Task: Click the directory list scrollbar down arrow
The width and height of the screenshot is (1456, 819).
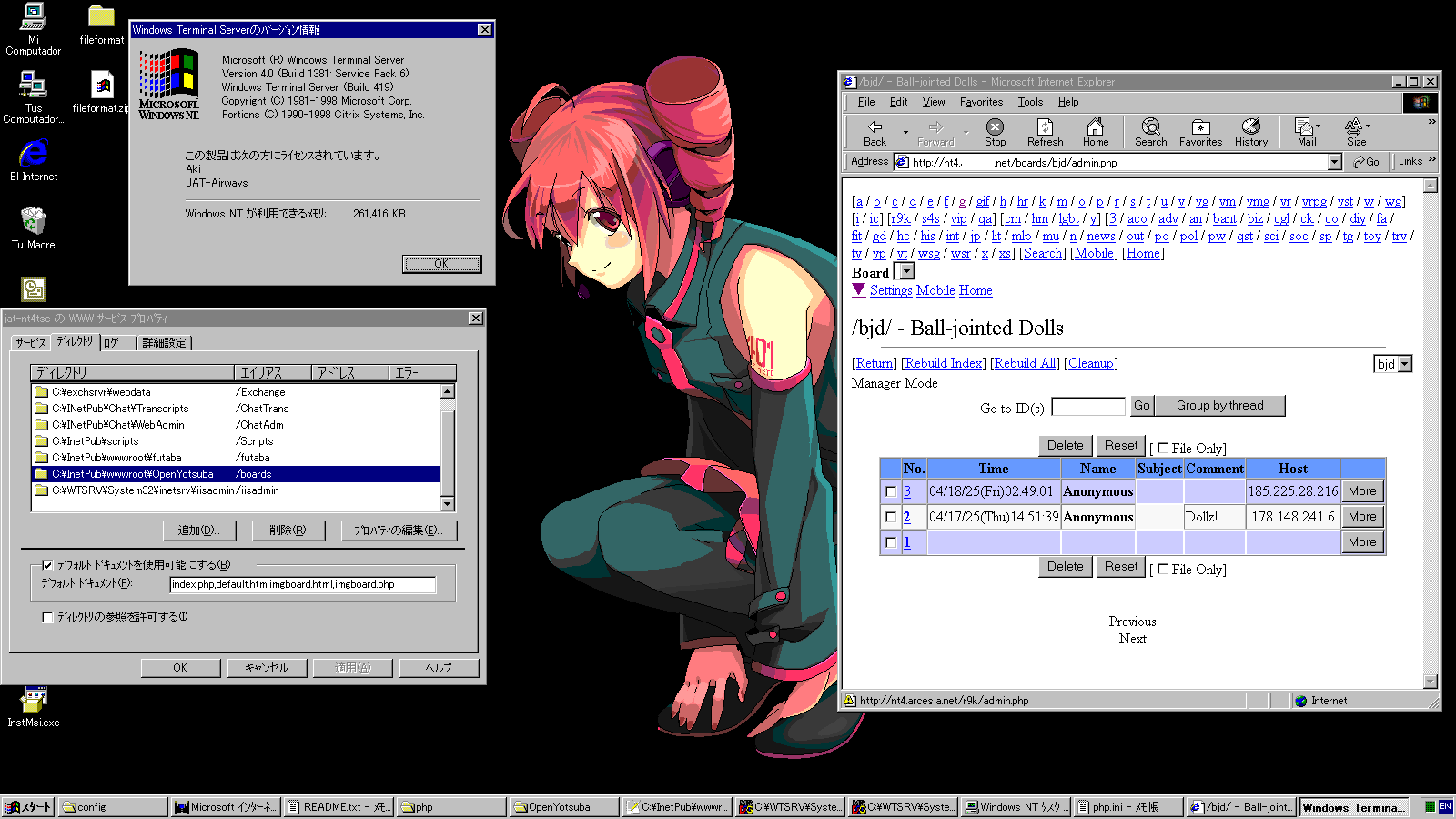Action: click(x=447, y=503)
